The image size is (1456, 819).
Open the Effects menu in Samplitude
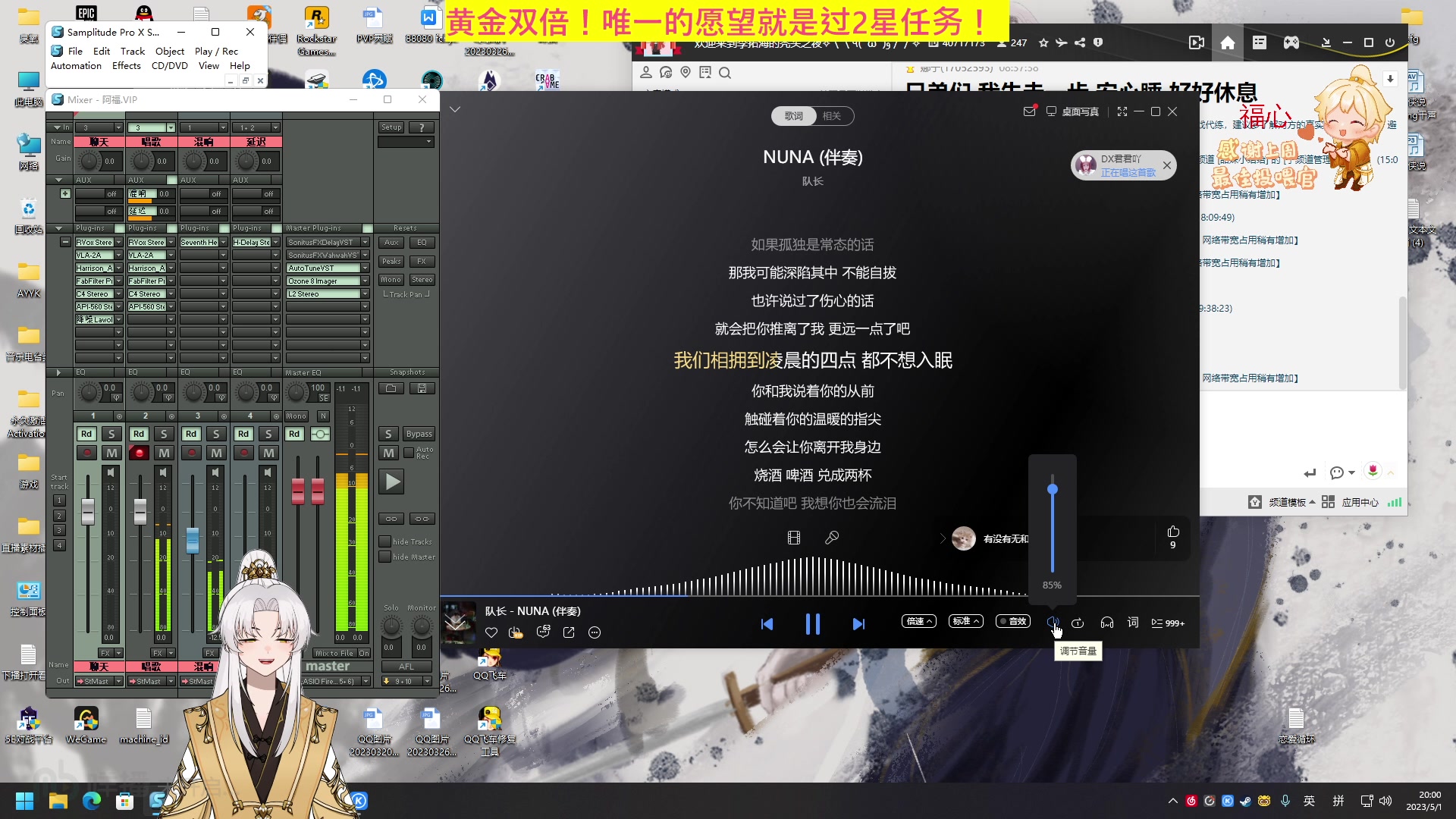coord(127,66)
